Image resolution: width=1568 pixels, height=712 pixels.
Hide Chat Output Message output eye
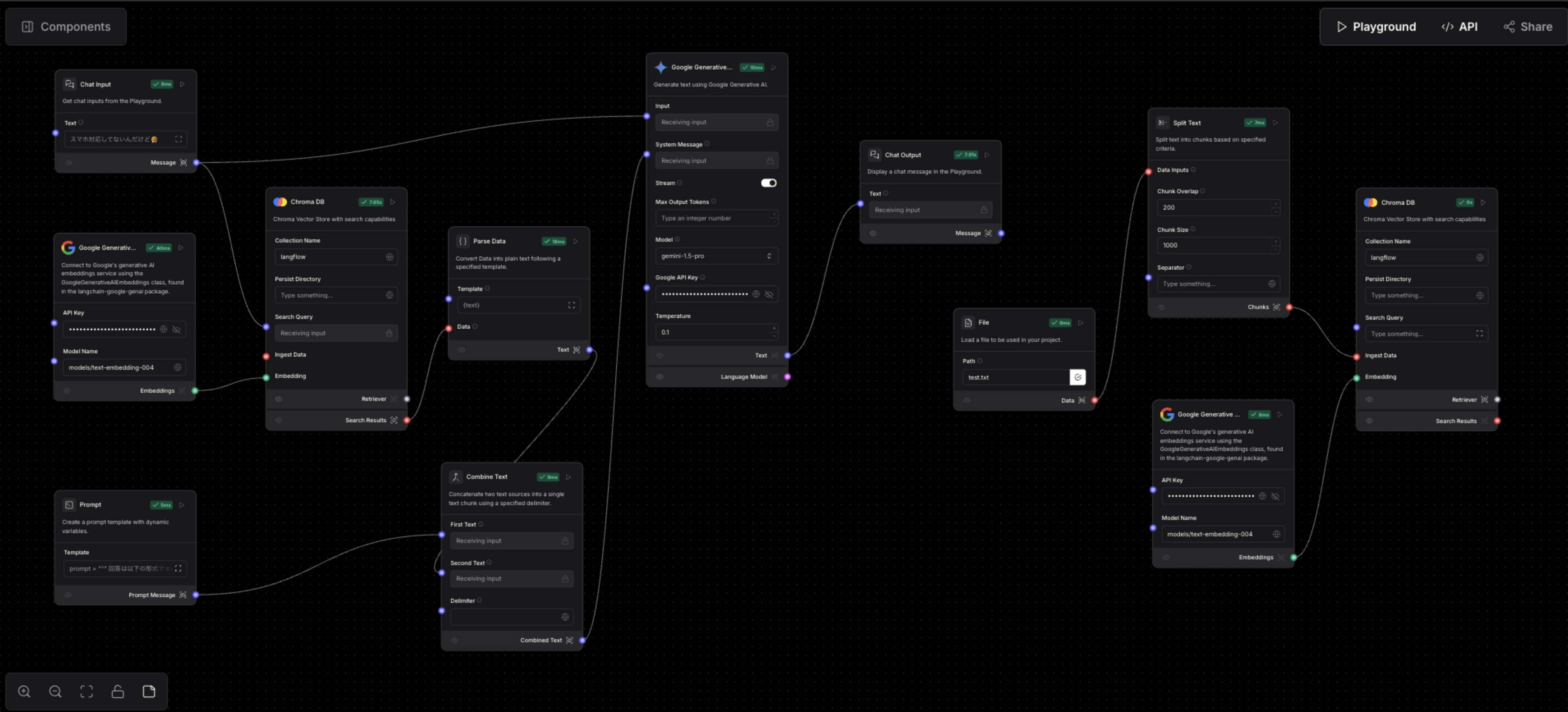point(873,233)
